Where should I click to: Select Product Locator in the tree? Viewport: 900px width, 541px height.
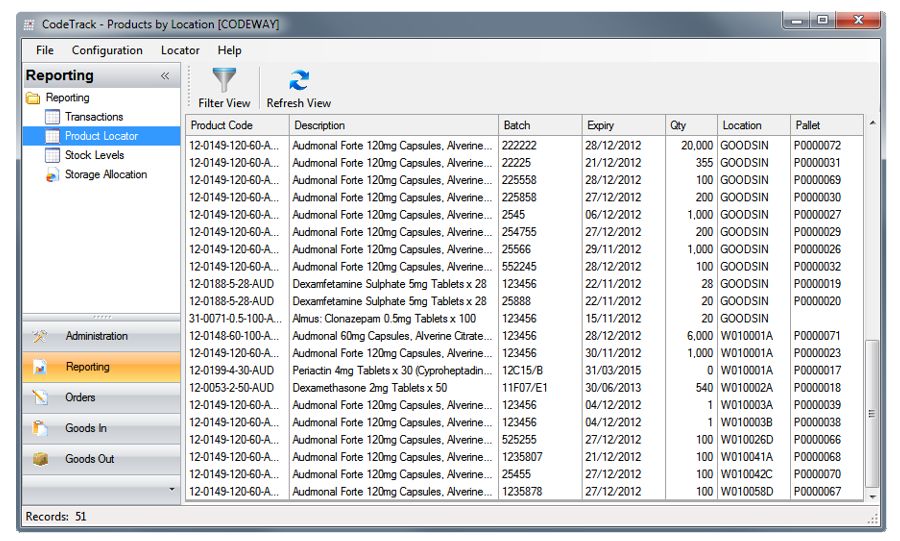click(101, 136)
